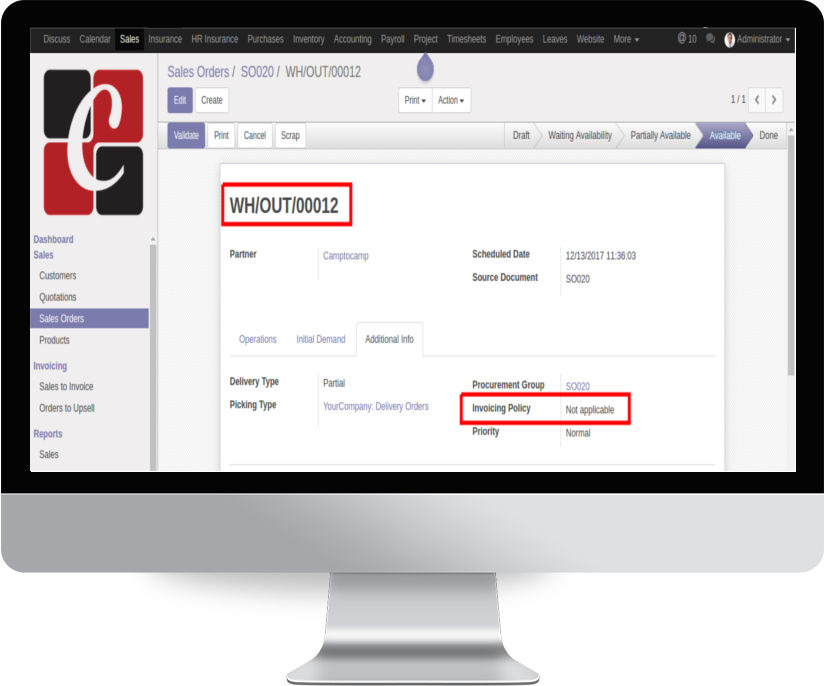824x686 pixels.
Task: Go to SO020 breadcrumb link
Action: click(257, 72)
